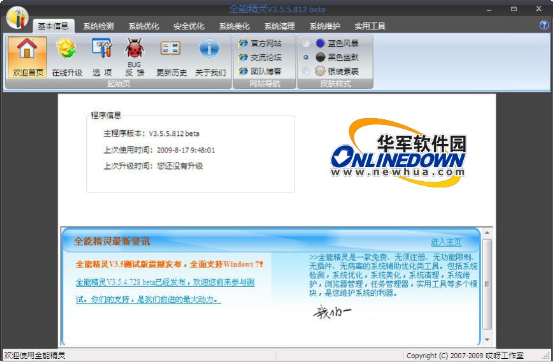554x362 pixels.
Task: Click 欢迎使用全能精灵 status bar text
Action: click(x=34, y=356)
